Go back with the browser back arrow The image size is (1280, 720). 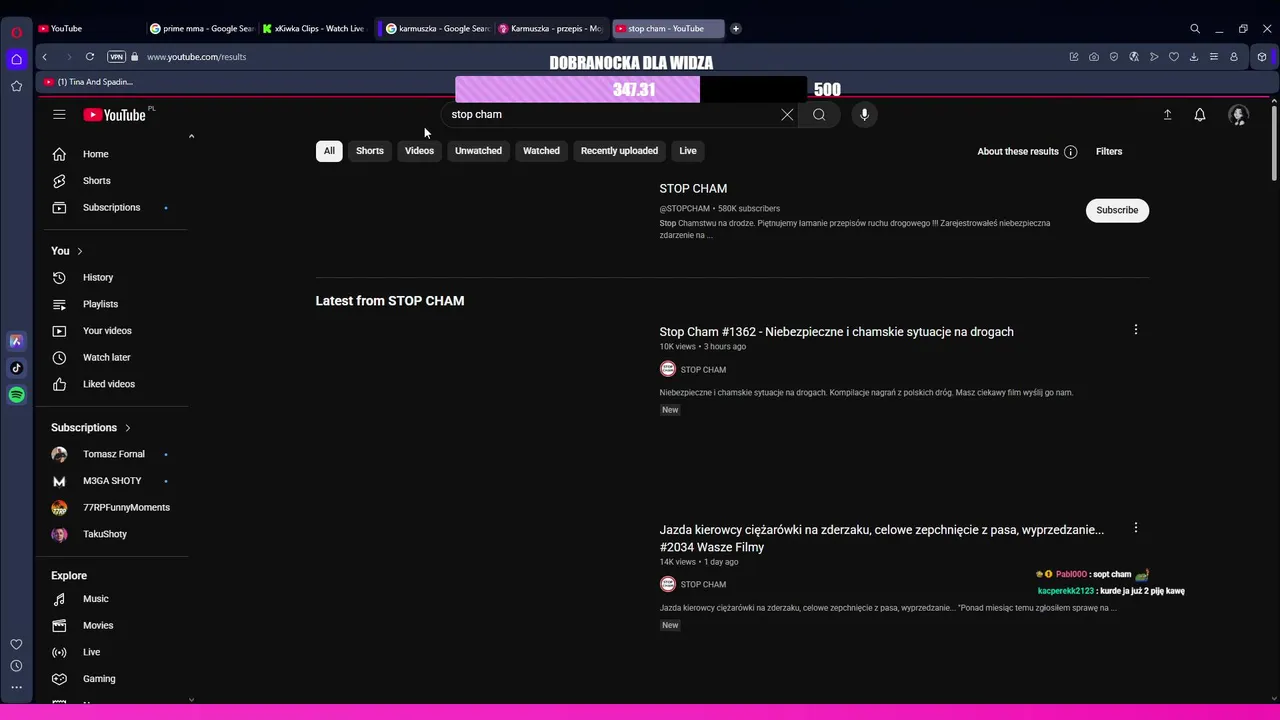[45, 57]
